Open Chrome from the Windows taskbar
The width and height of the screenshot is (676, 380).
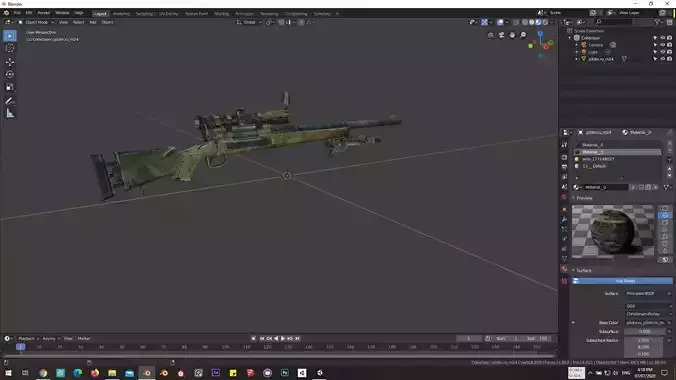pyautogui.click(x=43, y=373)
